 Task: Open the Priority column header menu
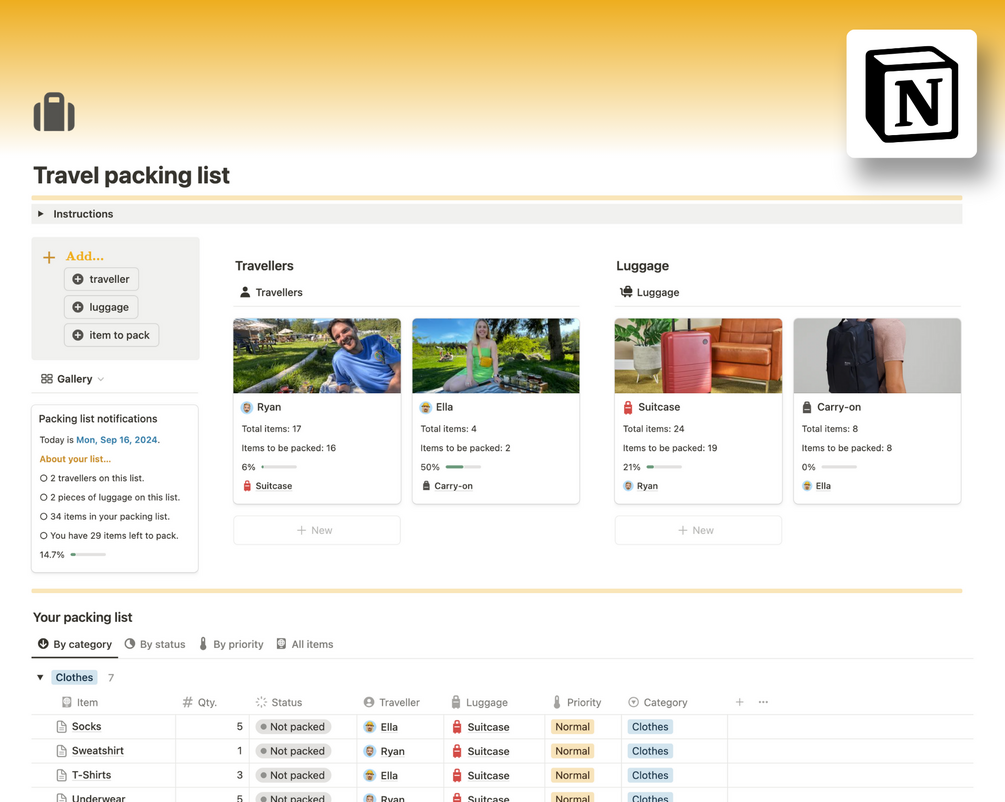pos(576,703)
